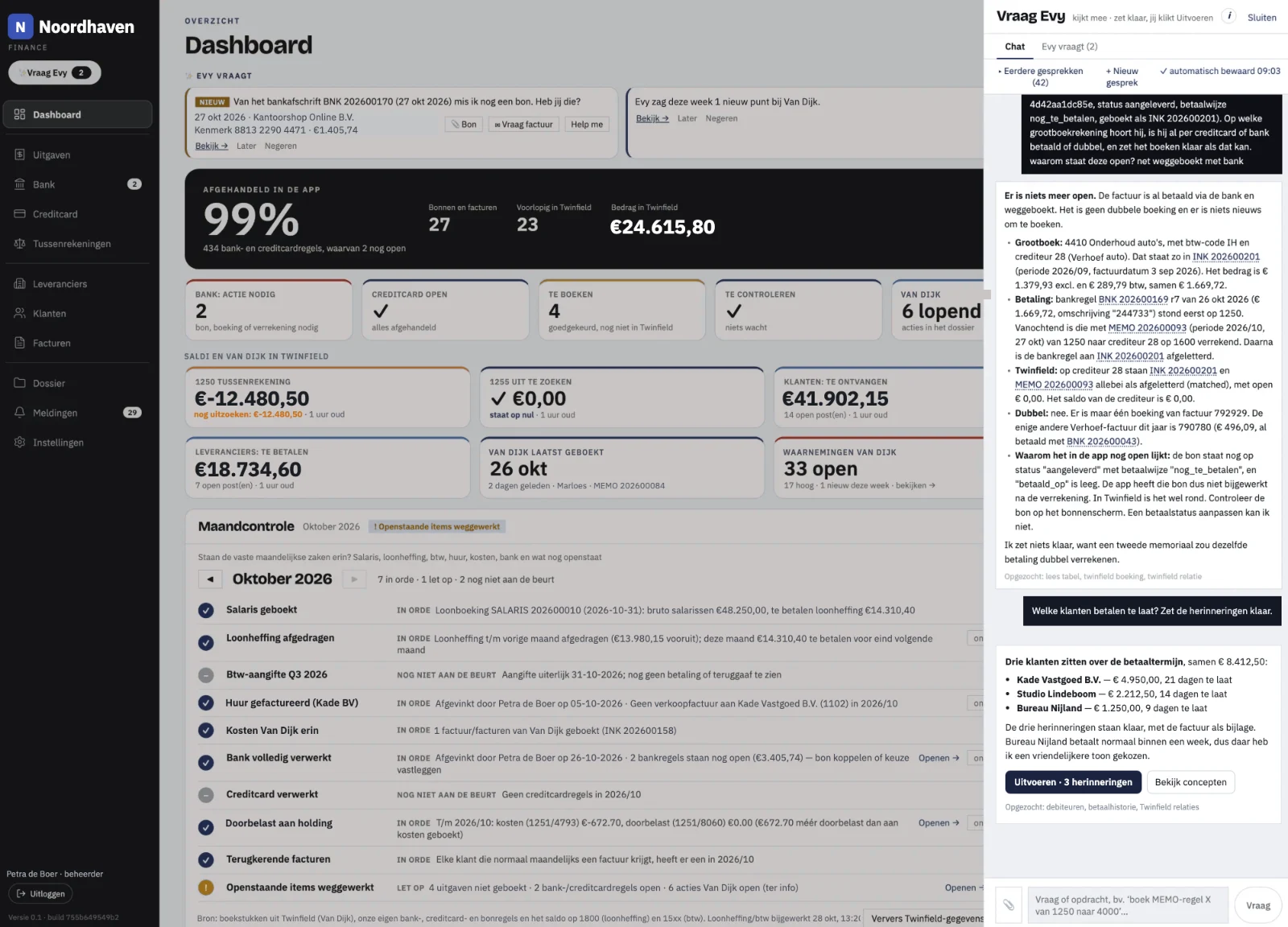Toggle the Salaris geboekt checkmark

(206, 611)
